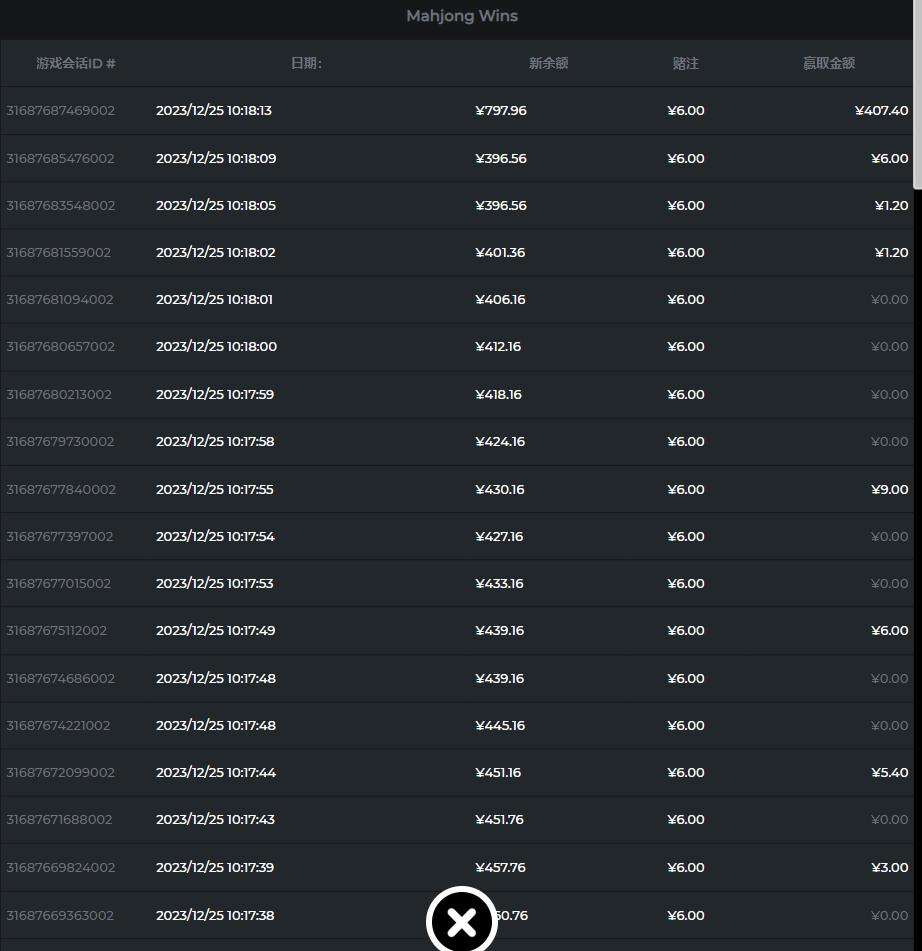The image size is (922, 951).
Task: Click the date 2023/12/25 10:17:38
Action: (215, 915)
